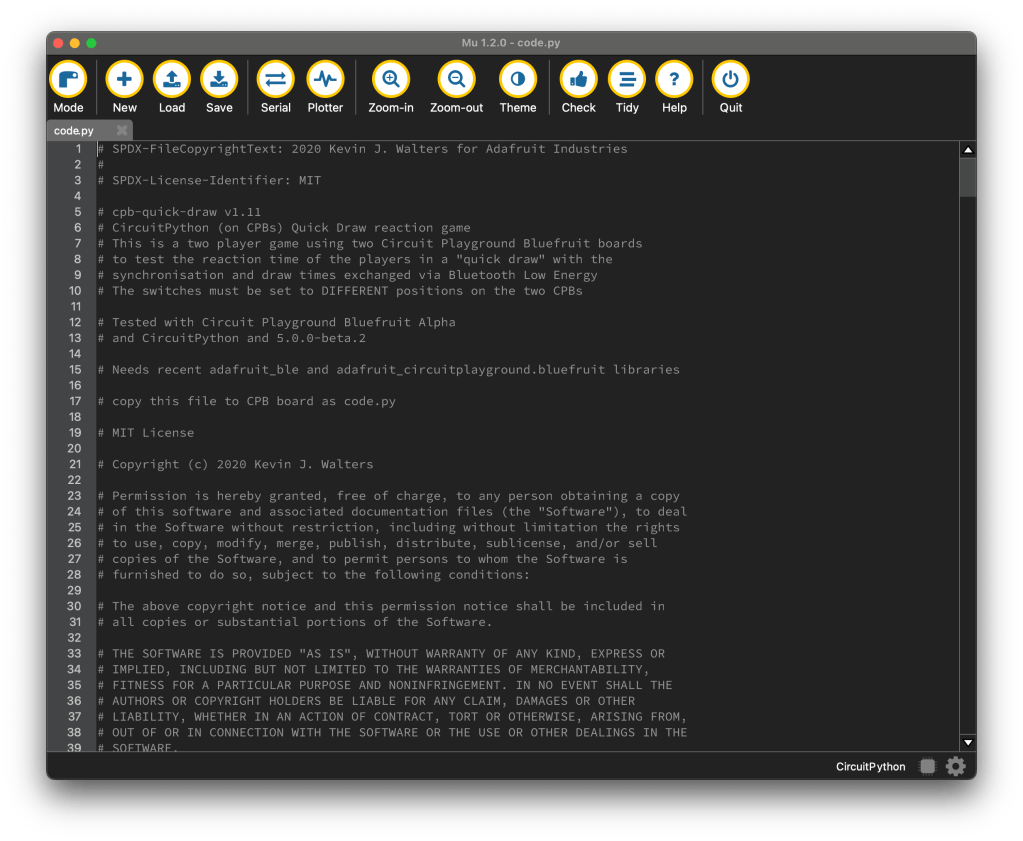Open the Serial console

click(276, 80)
